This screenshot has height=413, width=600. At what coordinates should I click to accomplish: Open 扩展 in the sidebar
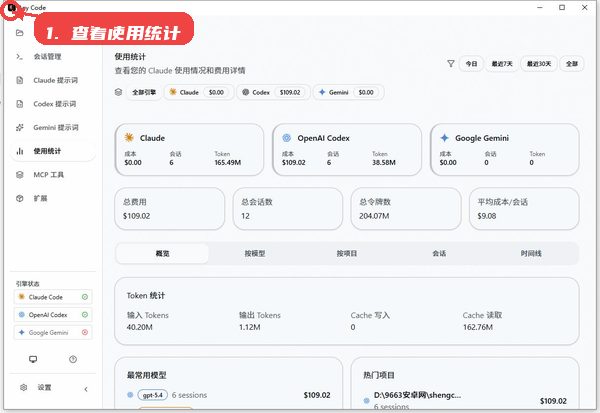(40, 198)
